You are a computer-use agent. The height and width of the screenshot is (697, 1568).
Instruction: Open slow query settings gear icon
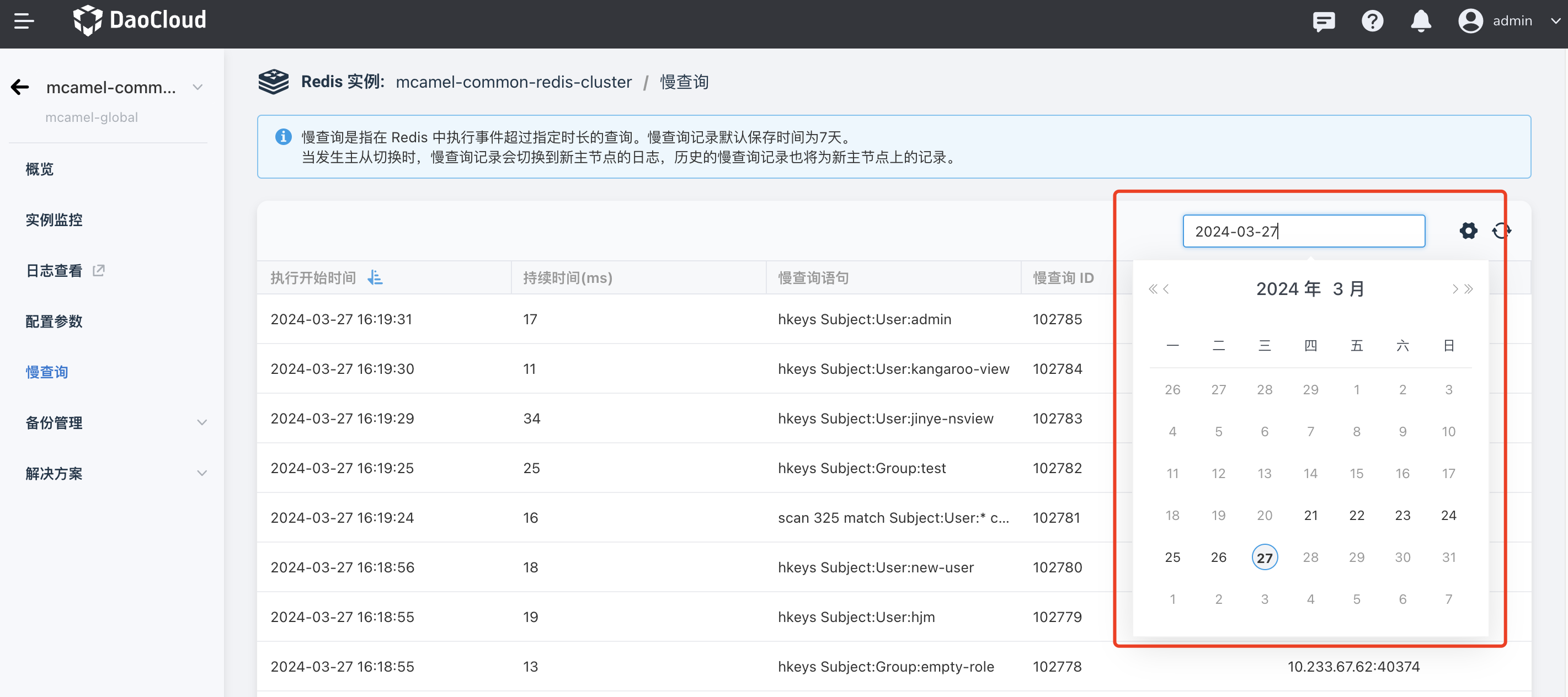pyautogui.click(x=1468, y=230)
